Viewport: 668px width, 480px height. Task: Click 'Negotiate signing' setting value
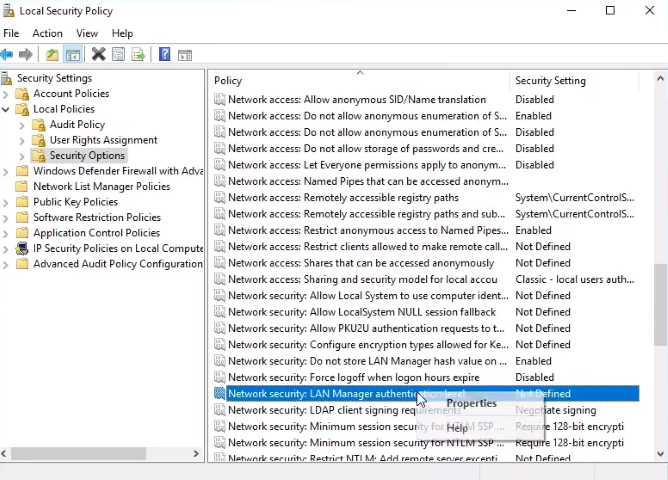point(556,410)
